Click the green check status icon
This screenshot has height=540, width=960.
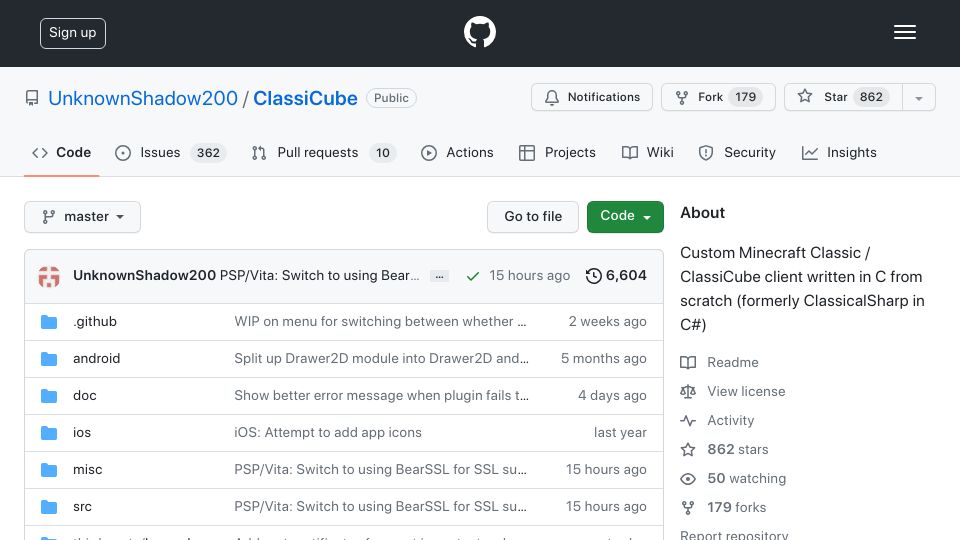click(472, 276)
